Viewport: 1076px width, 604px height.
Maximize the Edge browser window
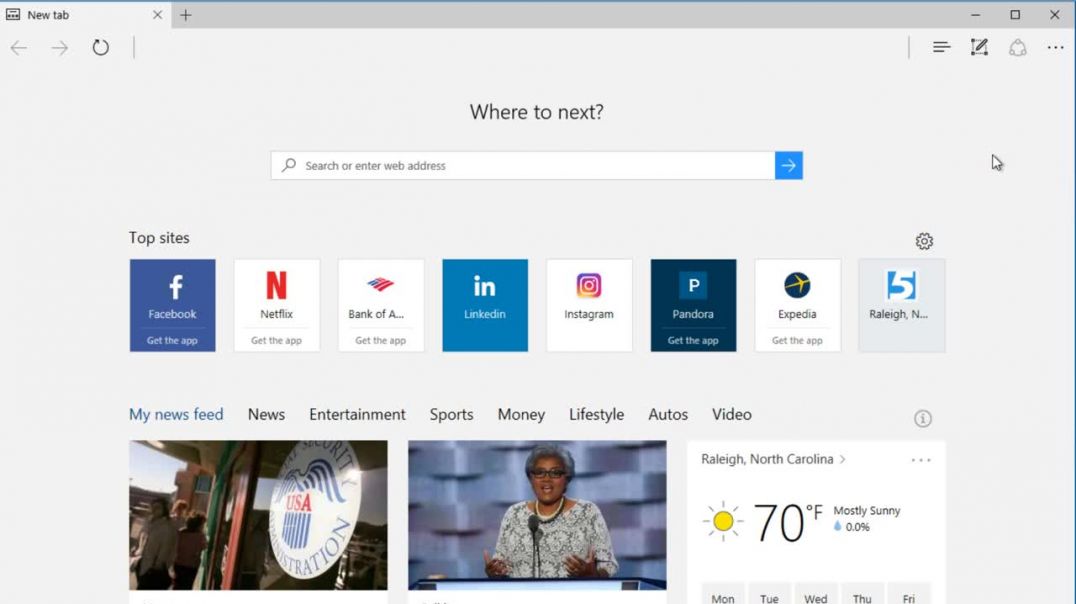(x=1015, y=14)
